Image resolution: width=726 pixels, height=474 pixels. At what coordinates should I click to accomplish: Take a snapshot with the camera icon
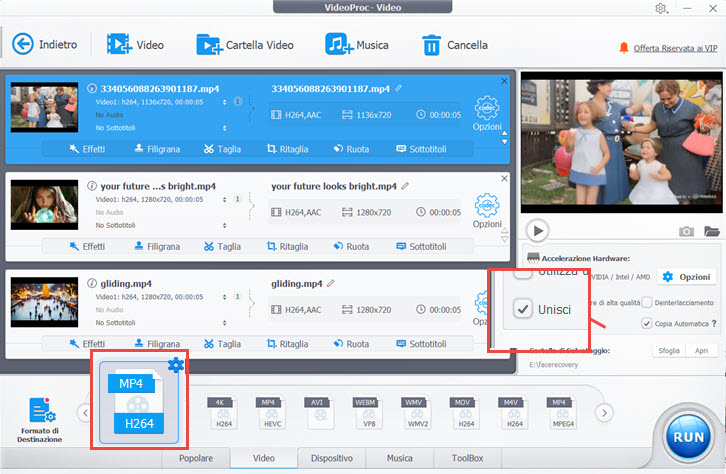[686, 231]
